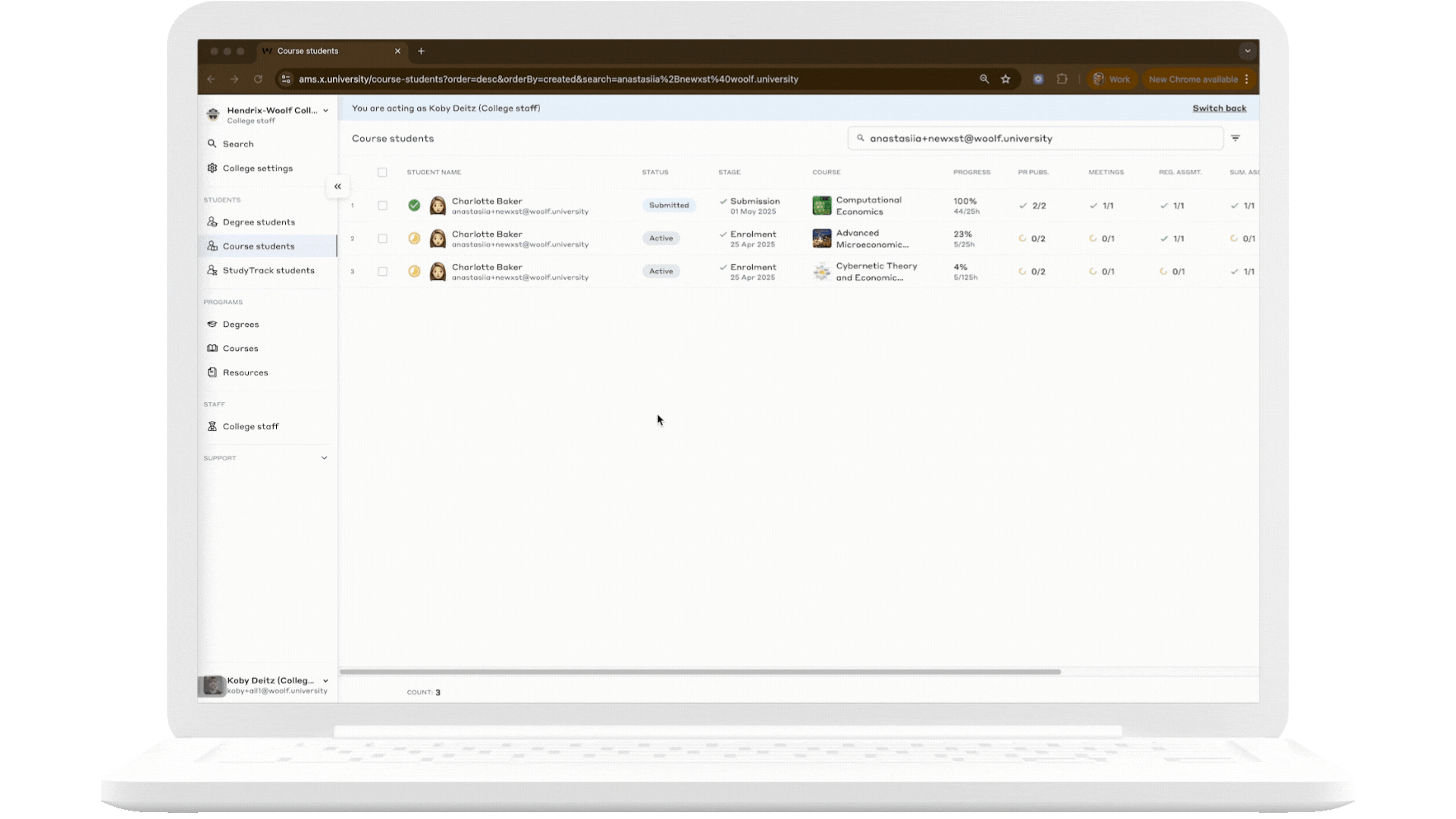Image resolution: width=1456 pixels, height=819 pixels.
Task: Click the Switch back link
Action: [1219, 108]
